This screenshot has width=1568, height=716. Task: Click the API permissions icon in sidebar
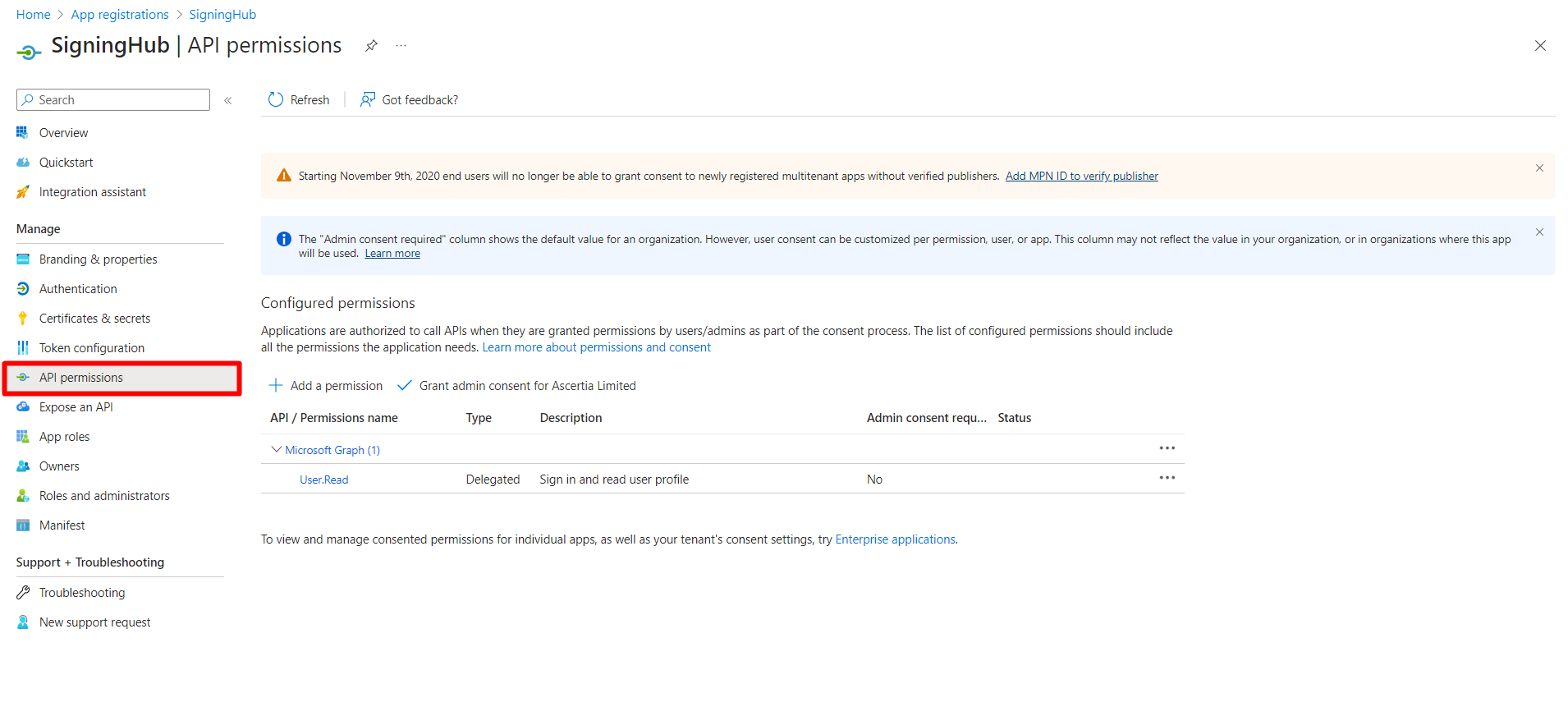pyautogui.click(x=23, y=377)
